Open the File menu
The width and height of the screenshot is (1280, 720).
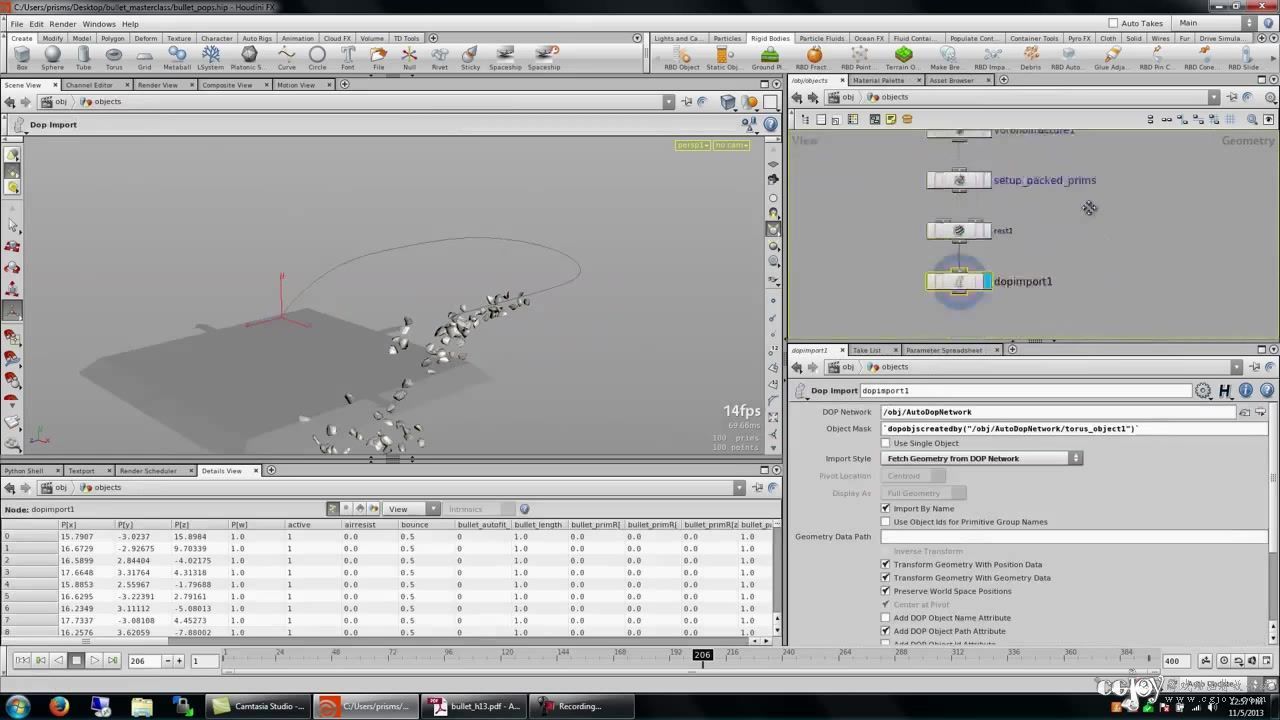click(x=17, y=24)
